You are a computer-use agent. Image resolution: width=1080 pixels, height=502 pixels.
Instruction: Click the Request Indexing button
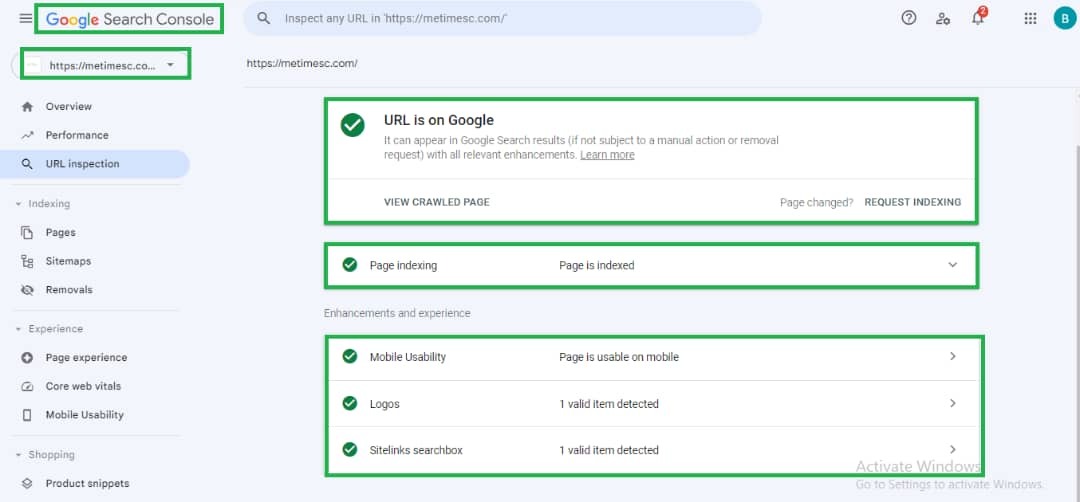pyautogui.click(x=912, y=202)
